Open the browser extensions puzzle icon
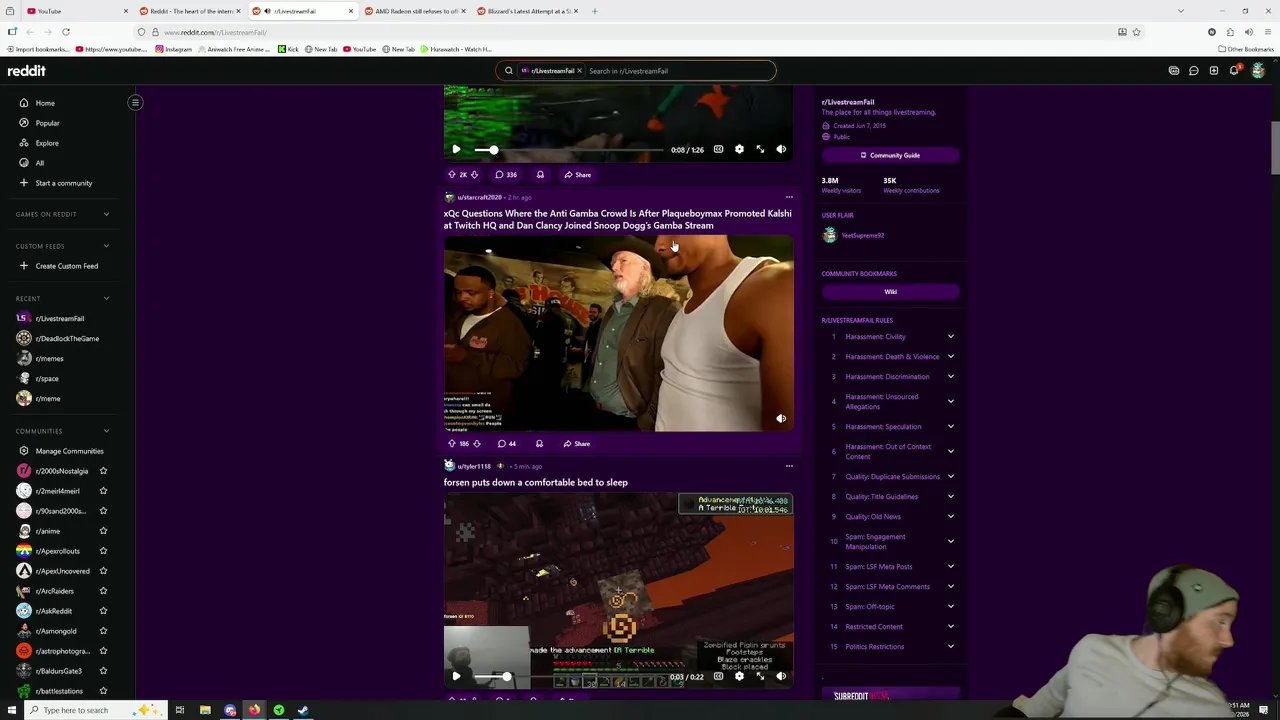 [x=1230, y=32]
